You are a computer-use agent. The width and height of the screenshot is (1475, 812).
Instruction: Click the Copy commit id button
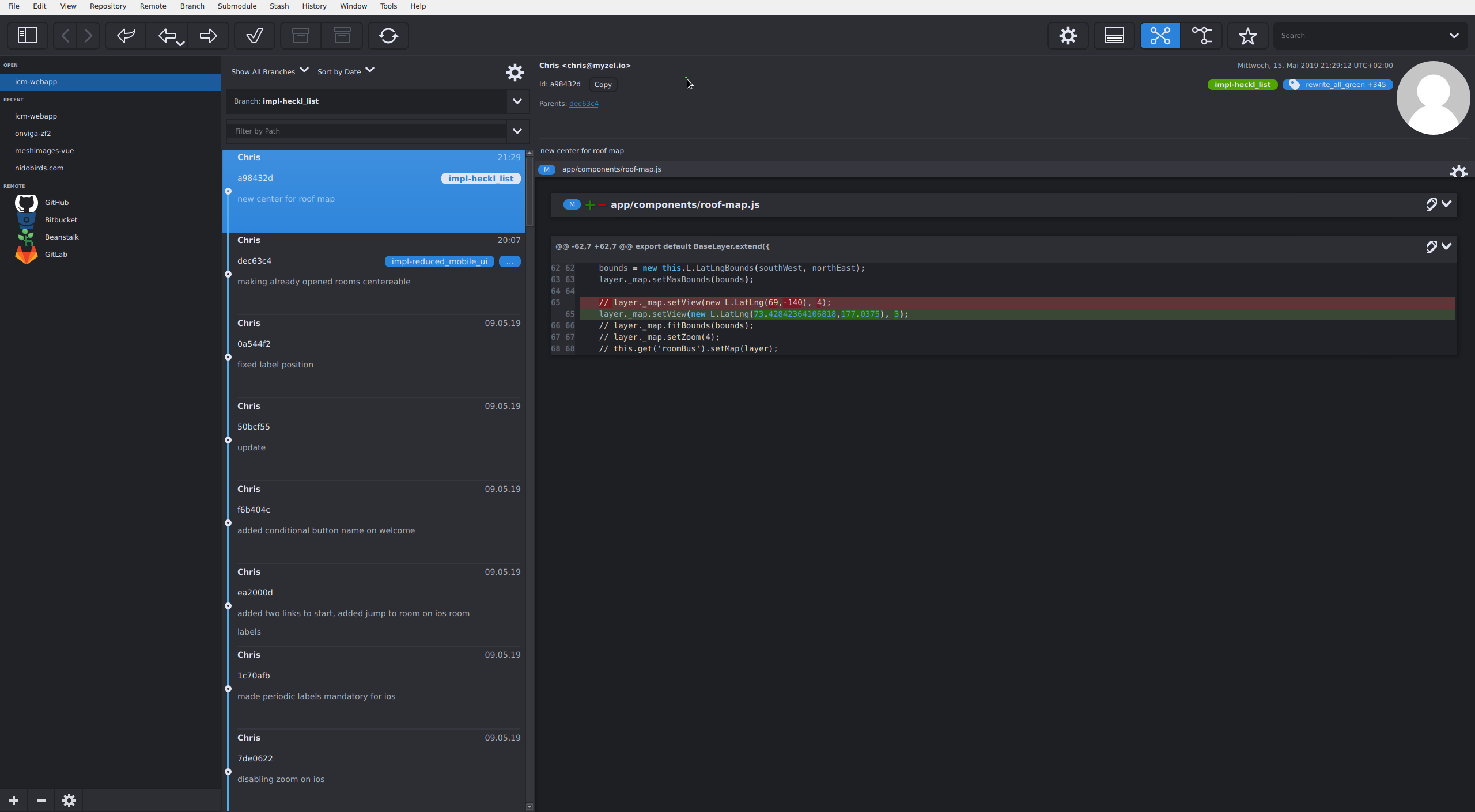click(603, 85)
